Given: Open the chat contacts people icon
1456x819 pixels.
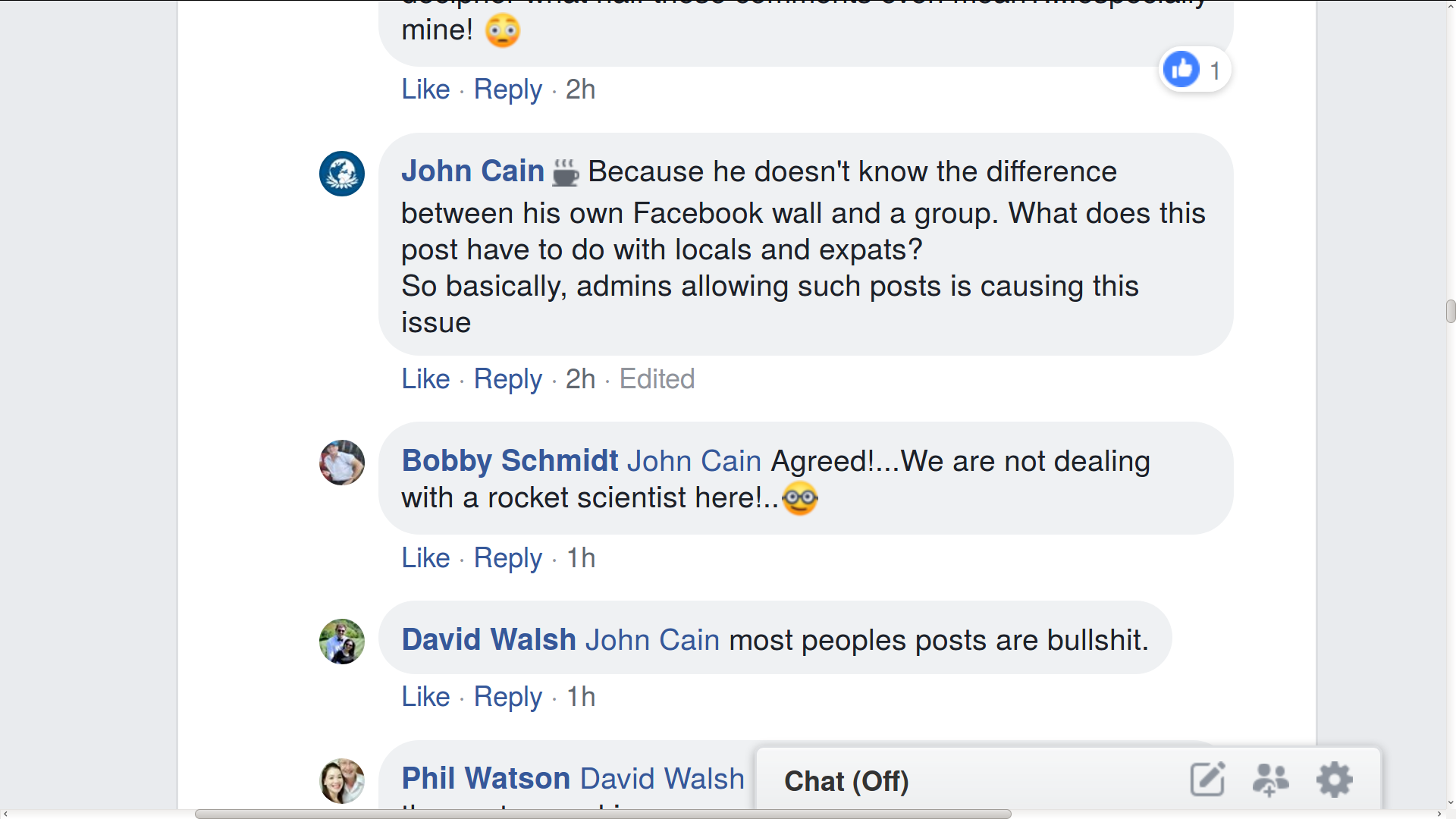Looking at the screenshot, I should click(1271, 779).
